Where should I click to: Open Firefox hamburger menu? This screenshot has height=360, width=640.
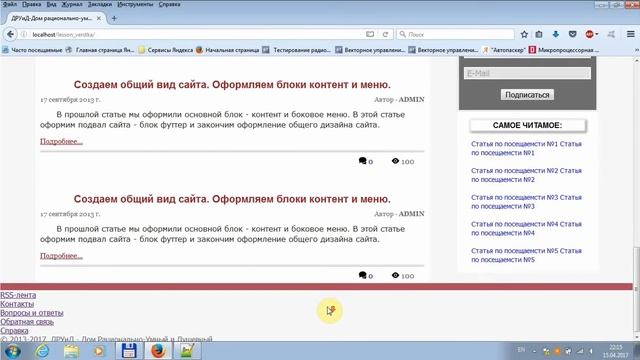coord(631,34)
